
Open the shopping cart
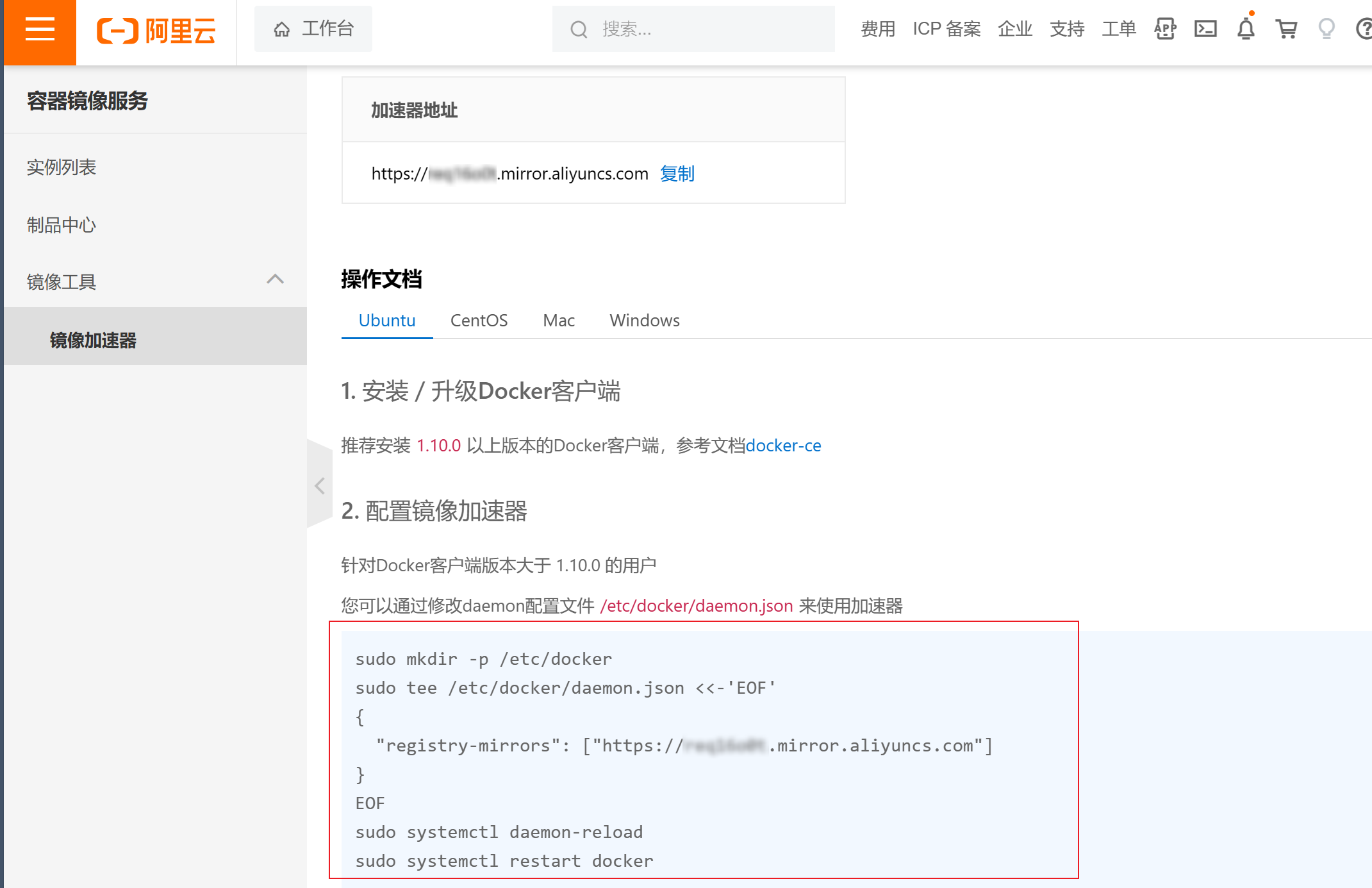[1285, 29]
